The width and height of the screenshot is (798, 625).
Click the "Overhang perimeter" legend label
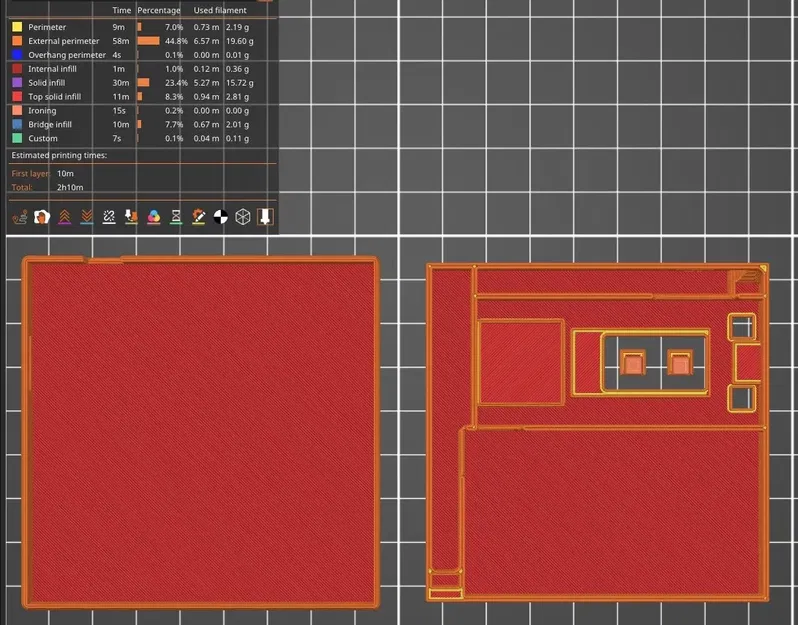point(67,55)
